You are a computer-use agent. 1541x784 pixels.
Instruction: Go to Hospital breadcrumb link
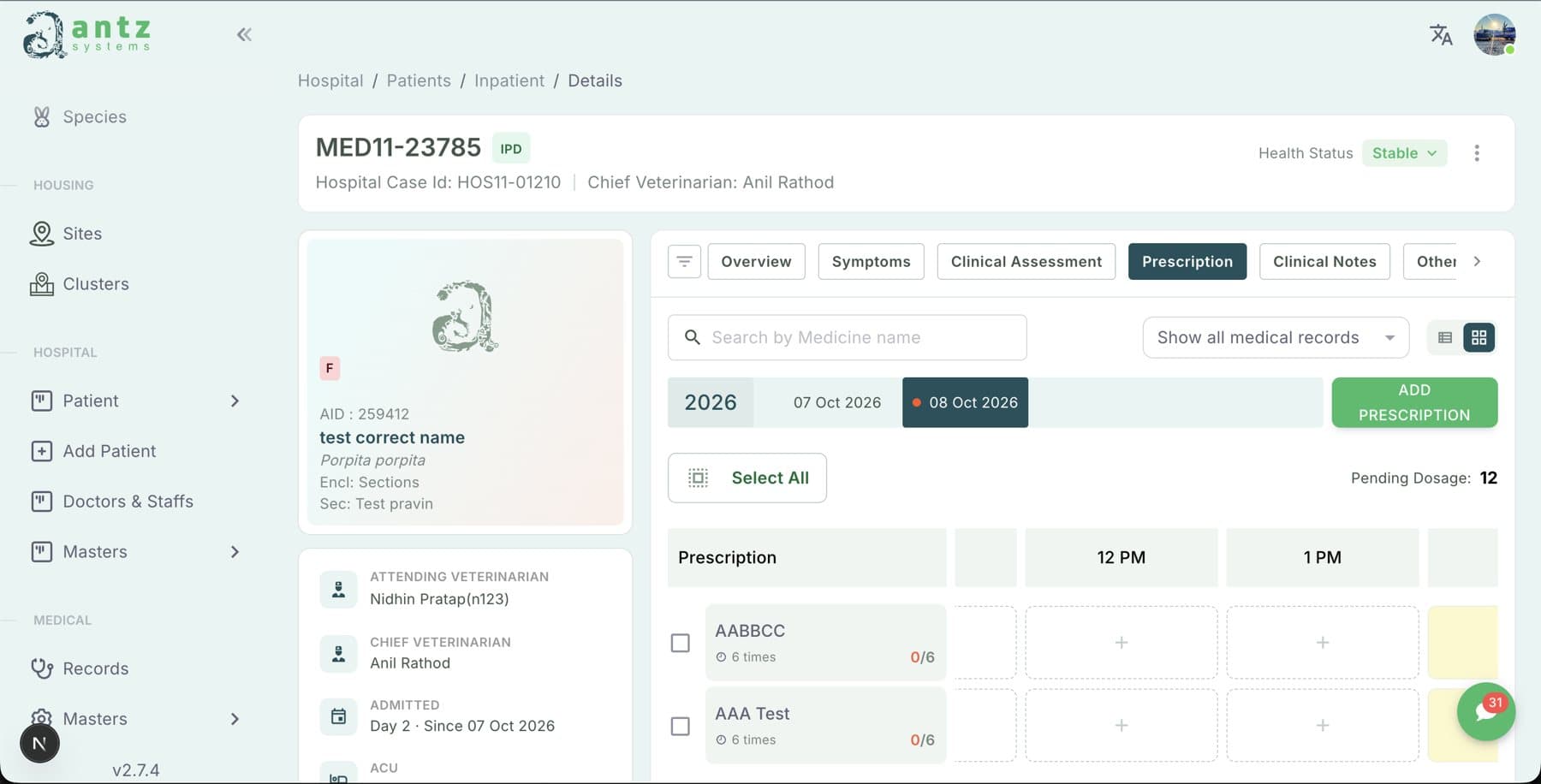point(330,80)
